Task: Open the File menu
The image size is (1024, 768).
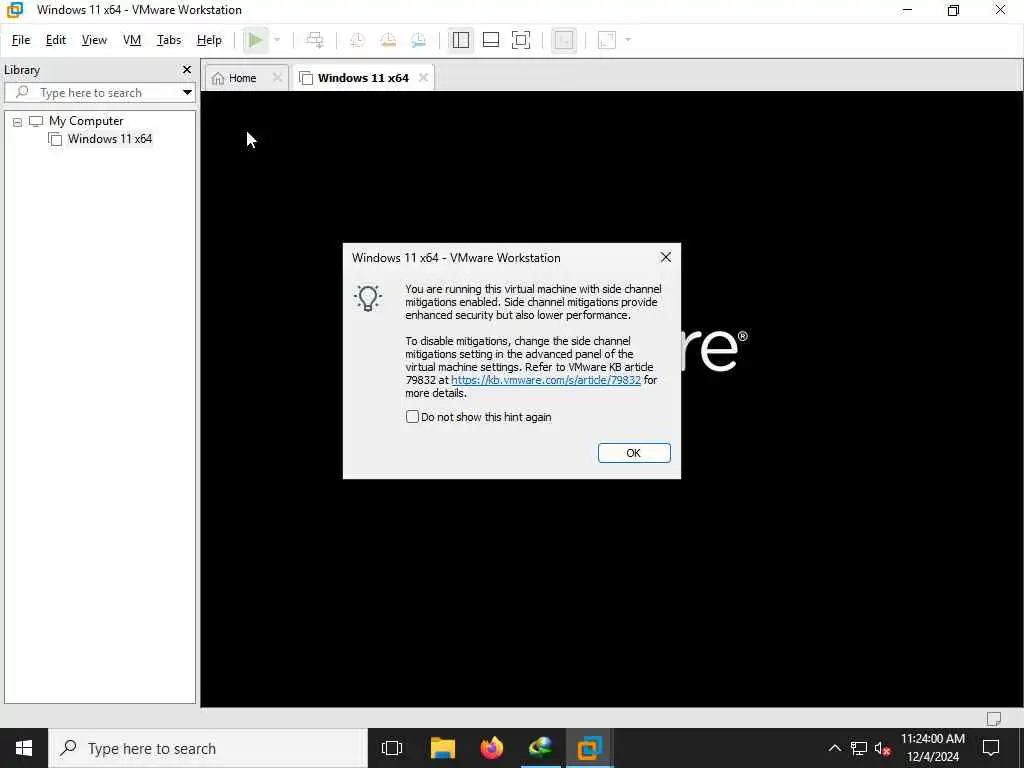Action: coord(21,40)
